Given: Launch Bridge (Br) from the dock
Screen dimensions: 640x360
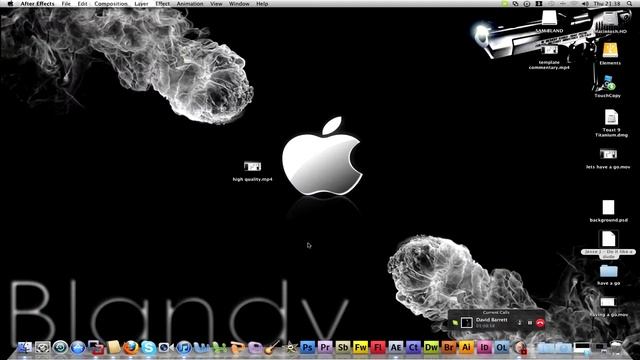Looking at the screenshot, I should [449, 347].
